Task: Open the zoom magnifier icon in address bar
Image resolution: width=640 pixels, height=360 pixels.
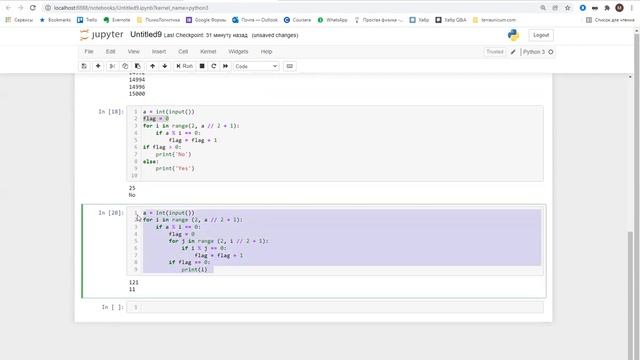Action: (543, 8)
